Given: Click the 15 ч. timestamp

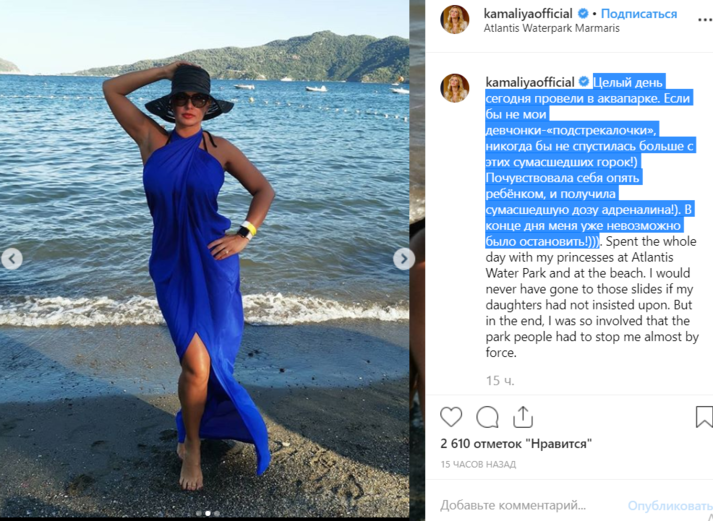Looking at the screenshot, I should click(x=500, y=381).
